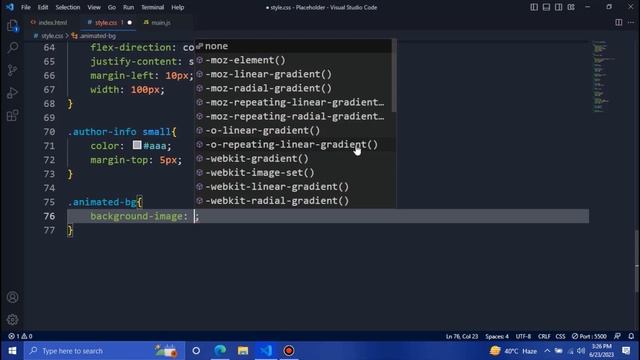
Task: Open the Manage gear icon
Action: (x=13, y=320)
